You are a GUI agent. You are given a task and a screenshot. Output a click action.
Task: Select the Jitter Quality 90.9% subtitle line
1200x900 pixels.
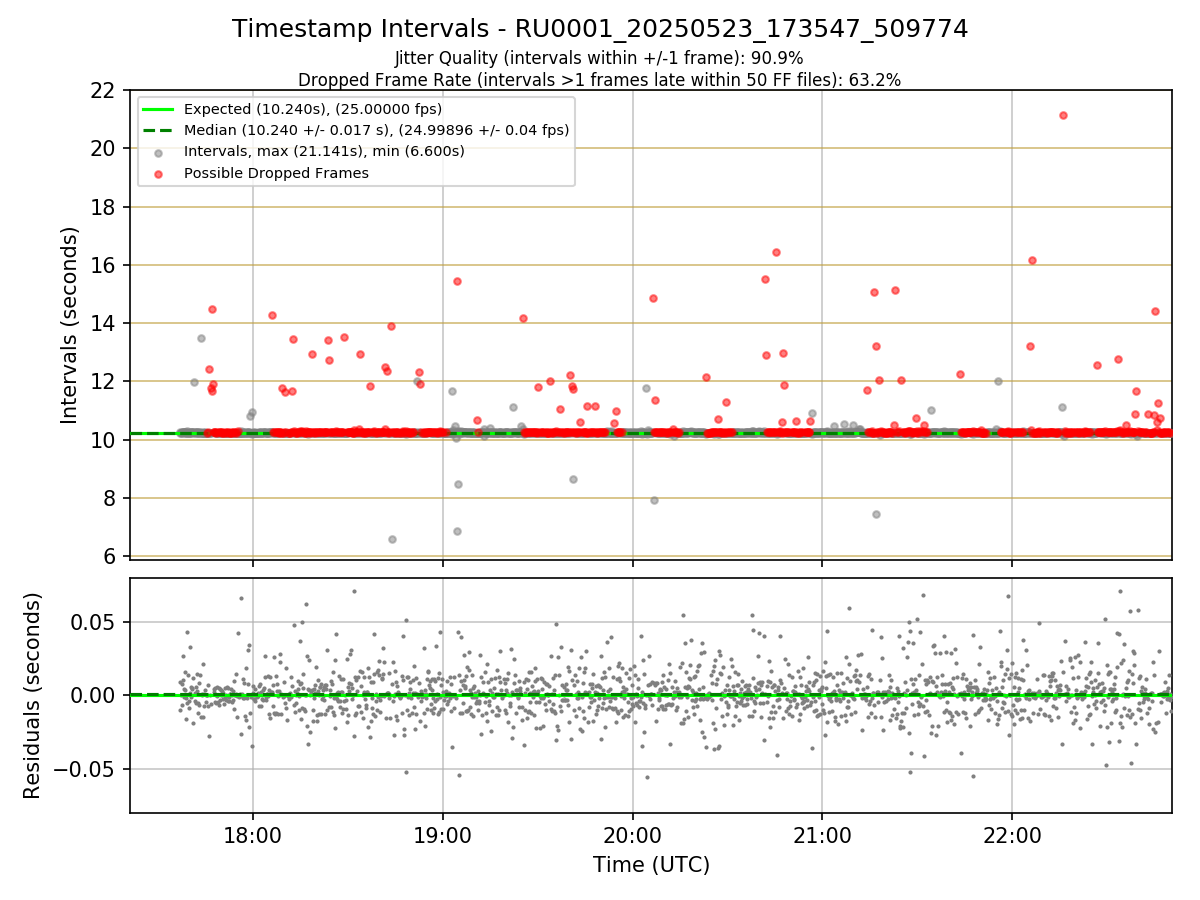[600, 58]
